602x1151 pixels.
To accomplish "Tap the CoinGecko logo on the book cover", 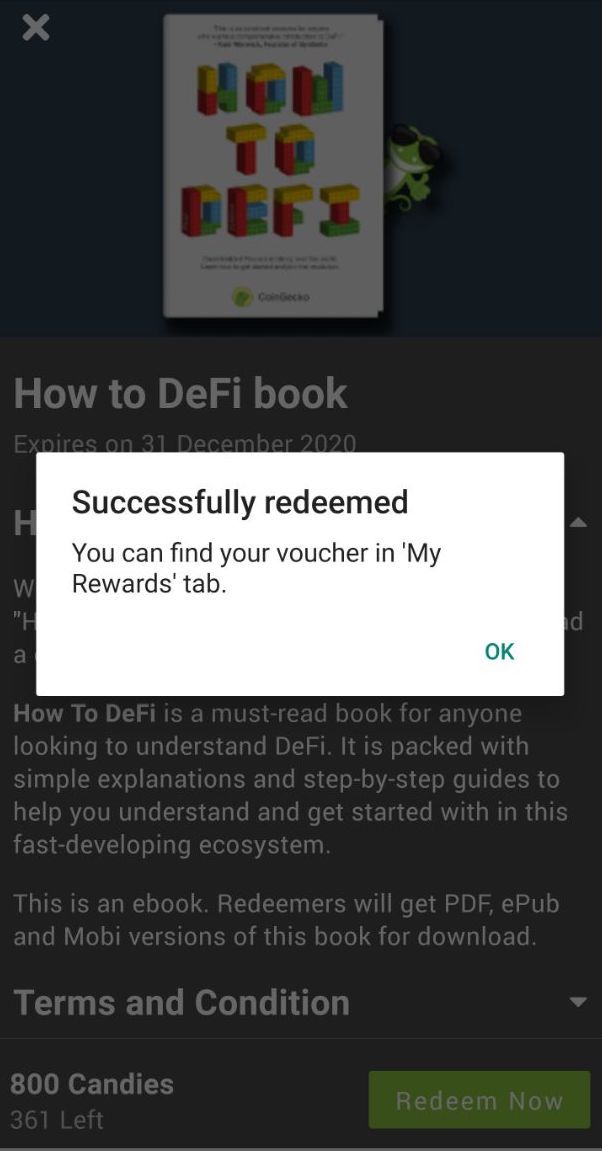I will 272,297.
